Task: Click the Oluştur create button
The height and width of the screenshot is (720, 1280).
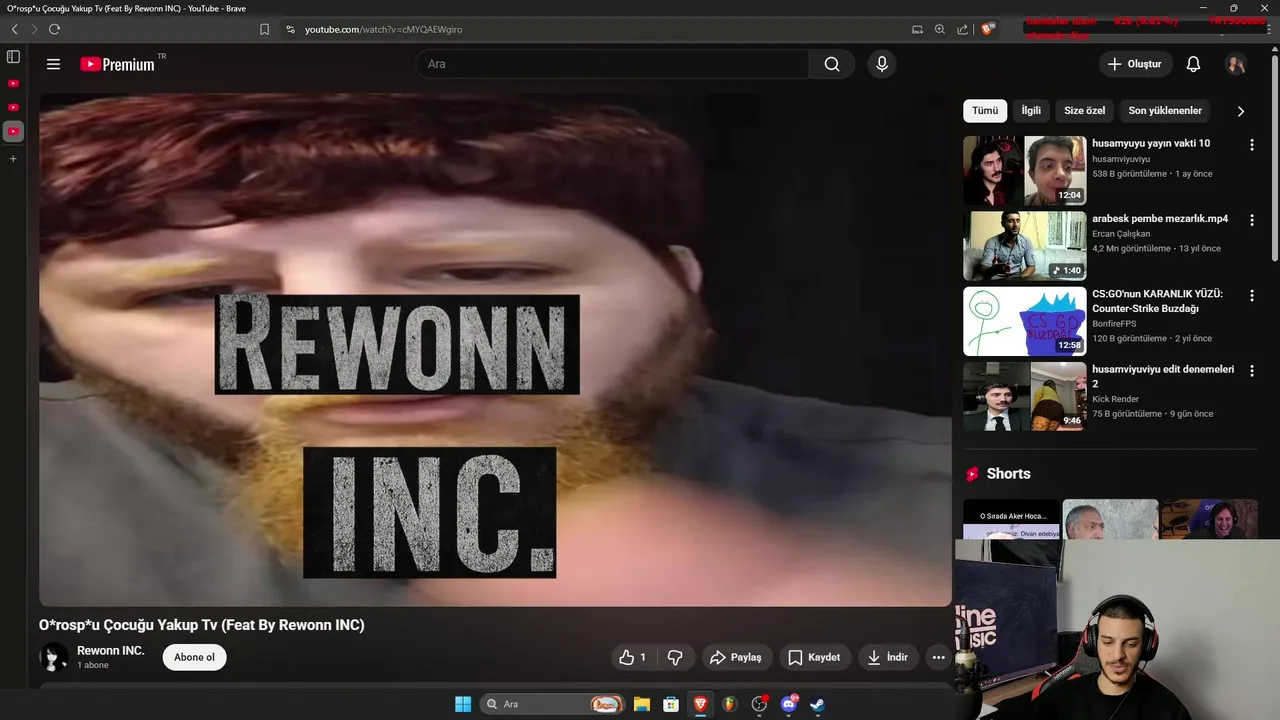Action: click(1134, 64)
